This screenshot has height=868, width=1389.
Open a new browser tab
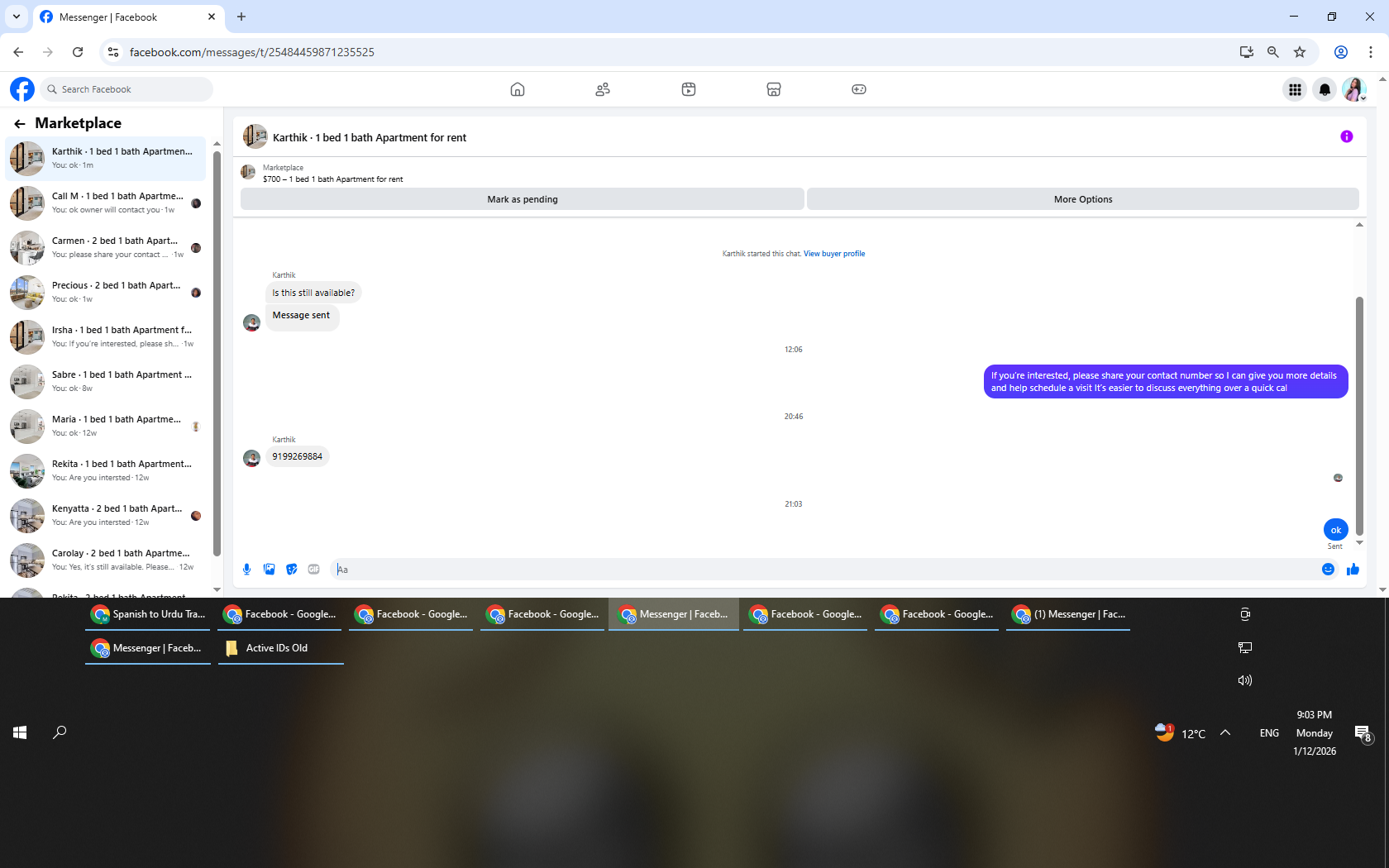241,17
